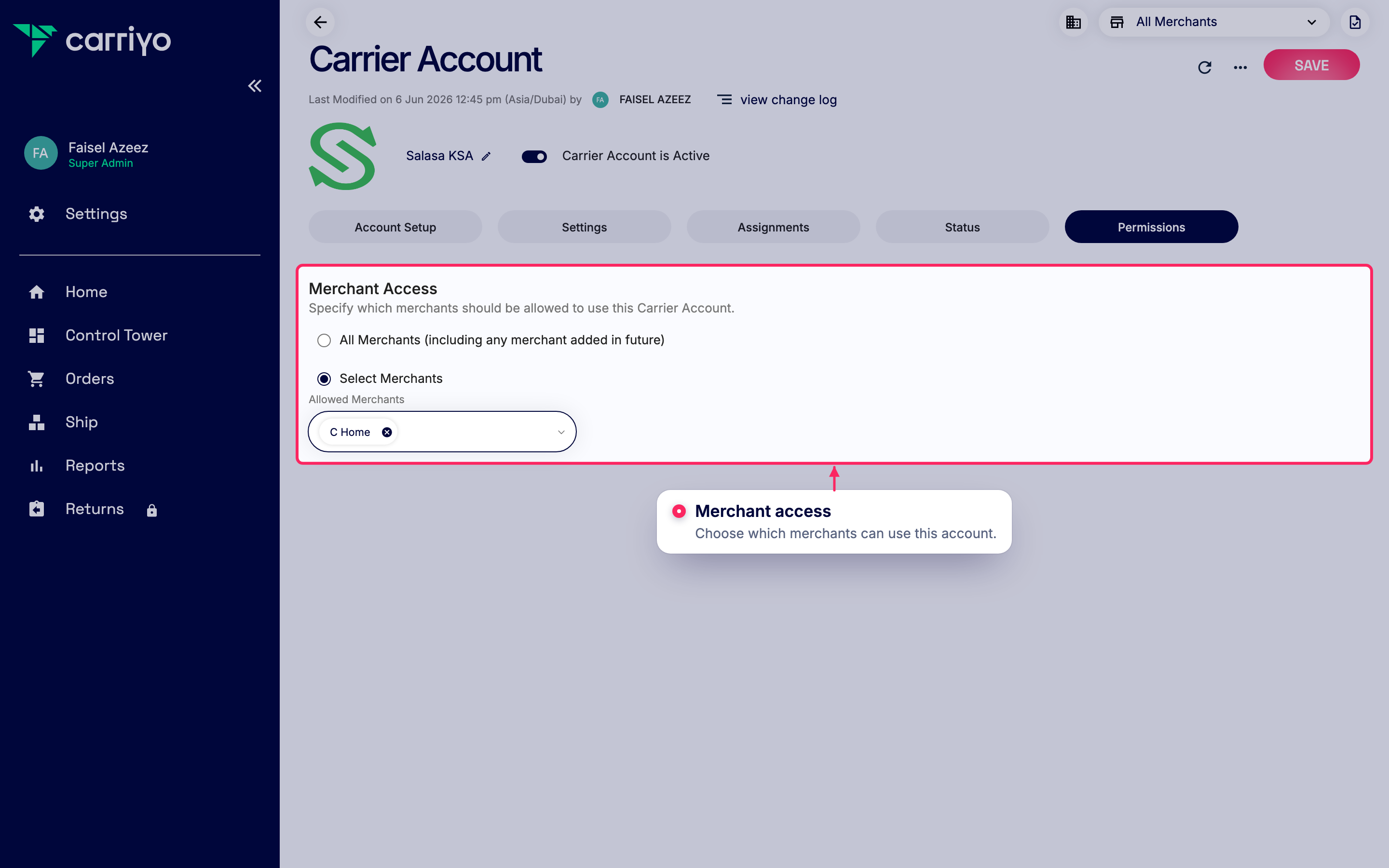This screenshot has width=1389, height=868.
Task: Click FAISEL AZEEZ modifier name
Action: [x=655, y=99]
